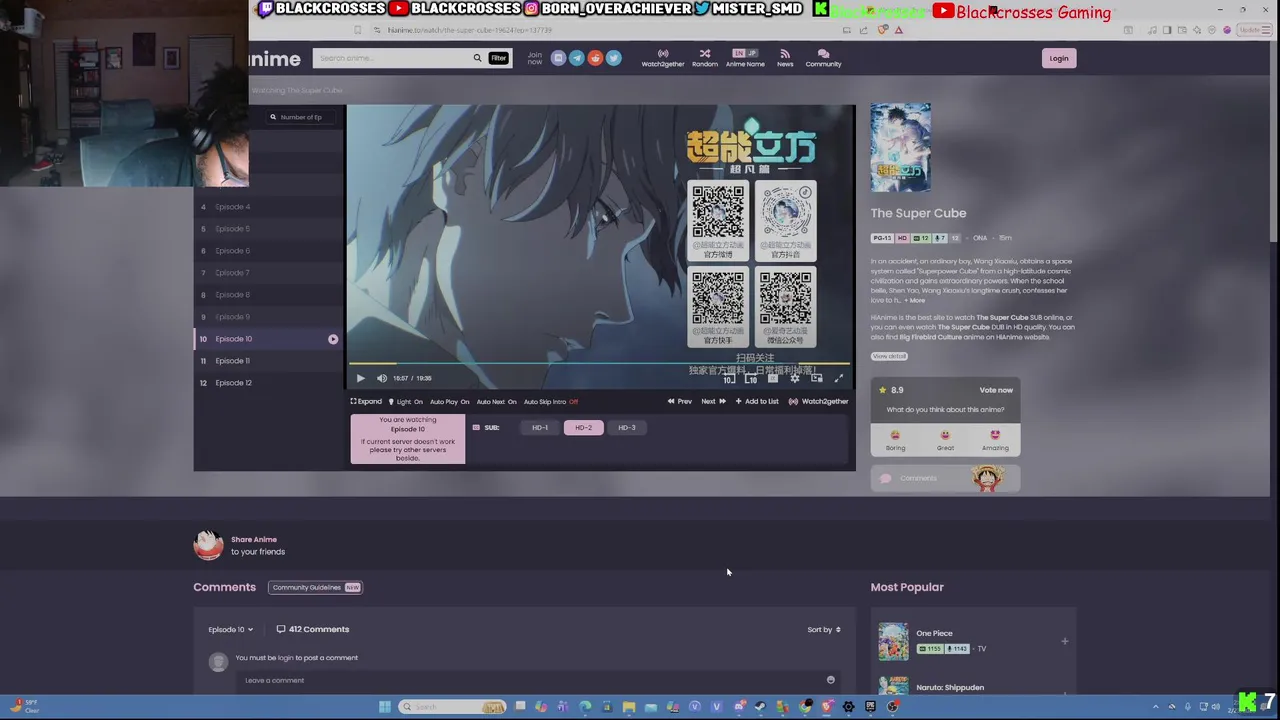
Task: Open Episode 9 in the episode list
Action: pyautogui.click(x=268, y=317)
